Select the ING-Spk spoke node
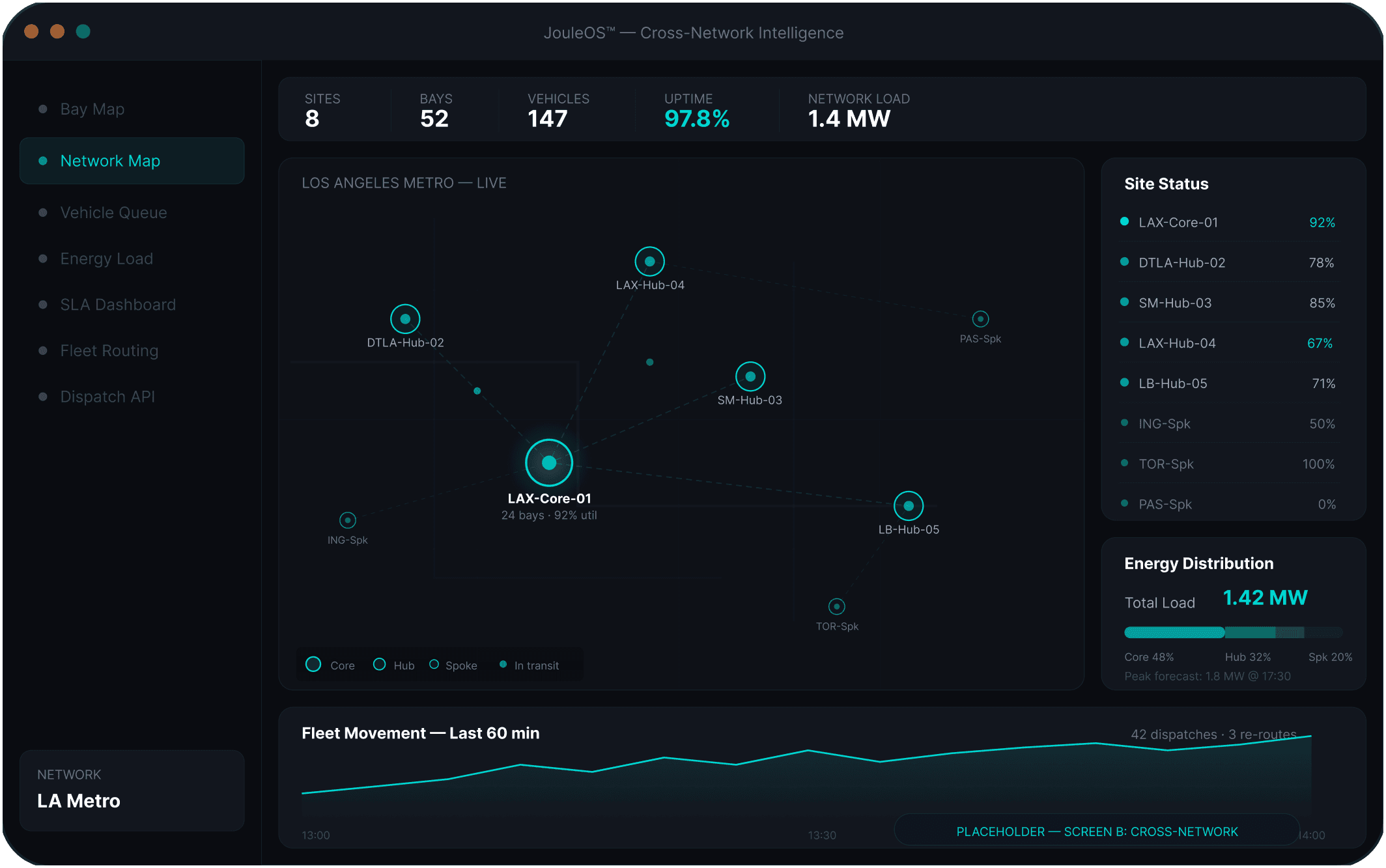This screenshot has height=868, width=1386. (x=348, y=520)
